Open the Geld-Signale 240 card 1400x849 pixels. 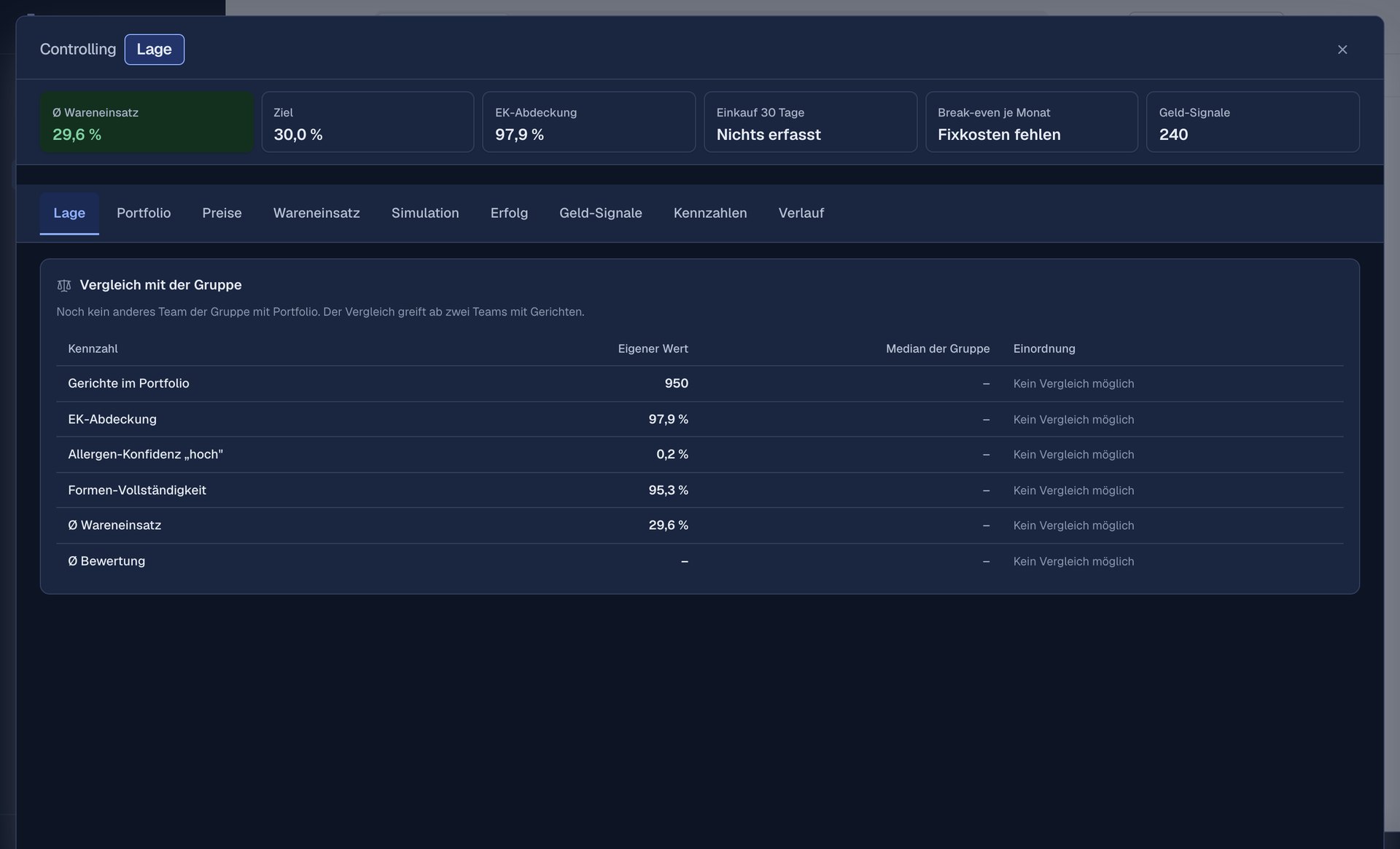[x=1253, y=122]
